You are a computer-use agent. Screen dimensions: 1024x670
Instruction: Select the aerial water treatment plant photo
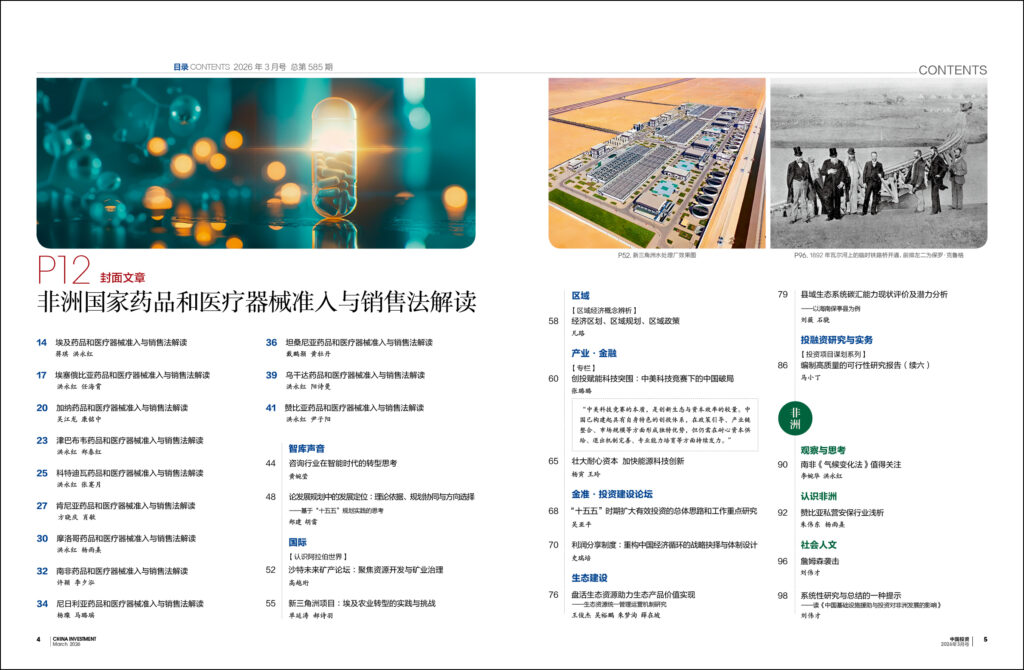[x=656, y=163]
